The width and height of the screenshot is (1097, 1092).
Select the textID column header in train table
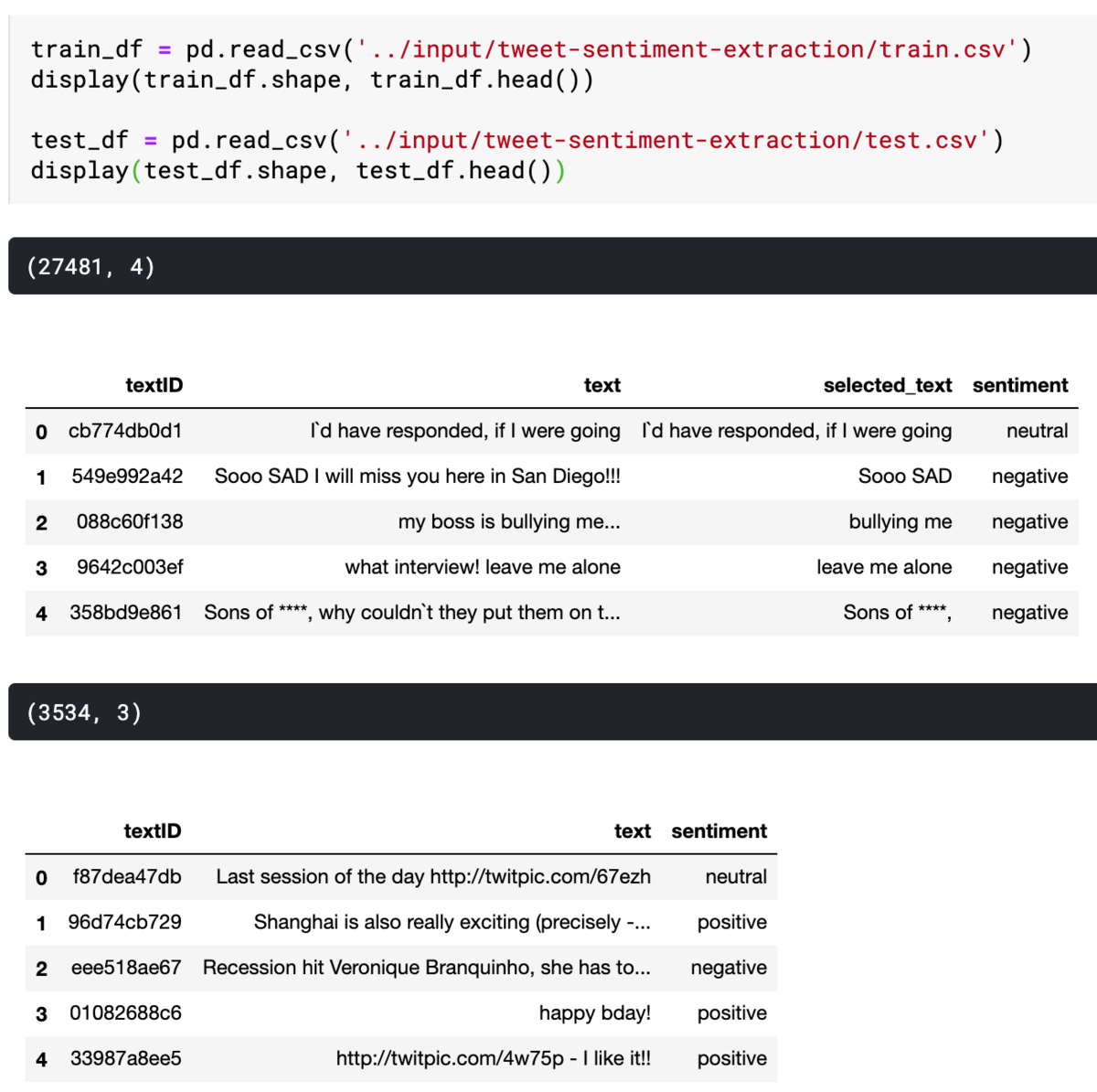[154, 385]
